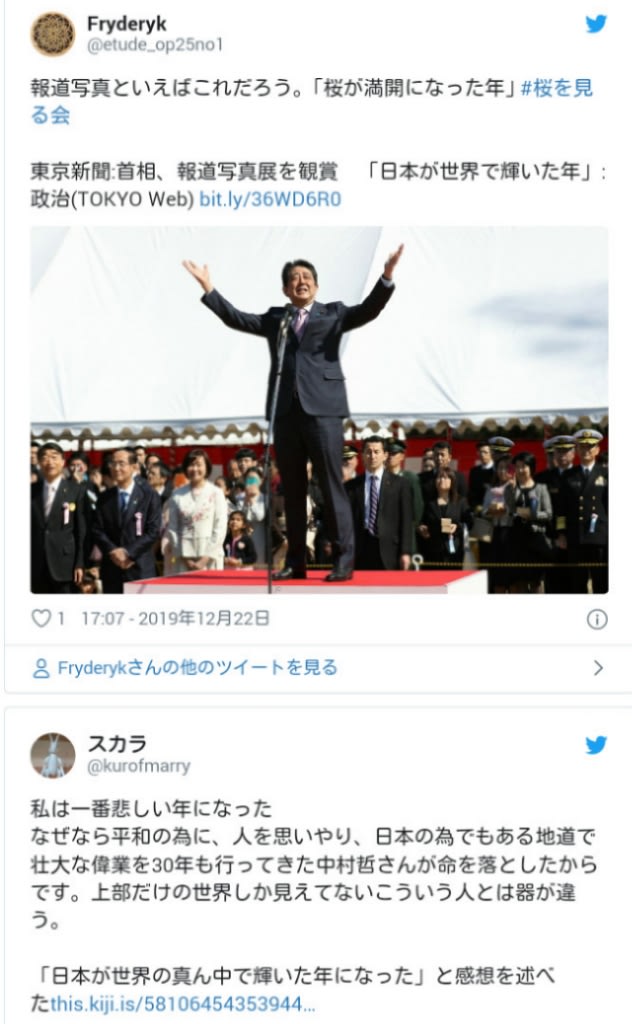Image resolution: width=632 pixels, height=1024 pixels.
Task: Open the embedded photo of man with raised arms
Action: [319, 409]
